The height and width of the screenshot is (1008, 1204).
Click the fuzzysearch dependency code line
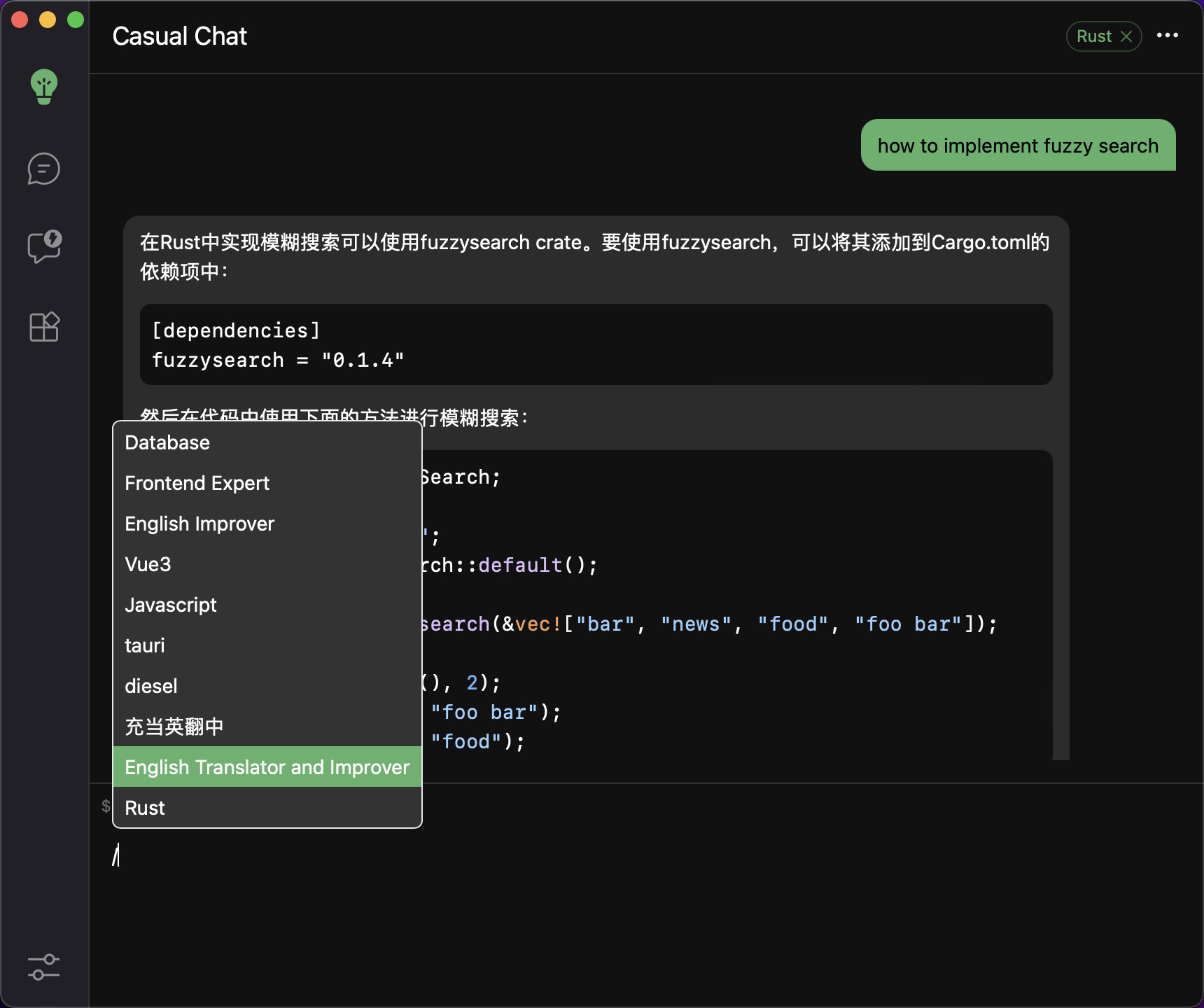pyautogui.click(x=279, y=360)
